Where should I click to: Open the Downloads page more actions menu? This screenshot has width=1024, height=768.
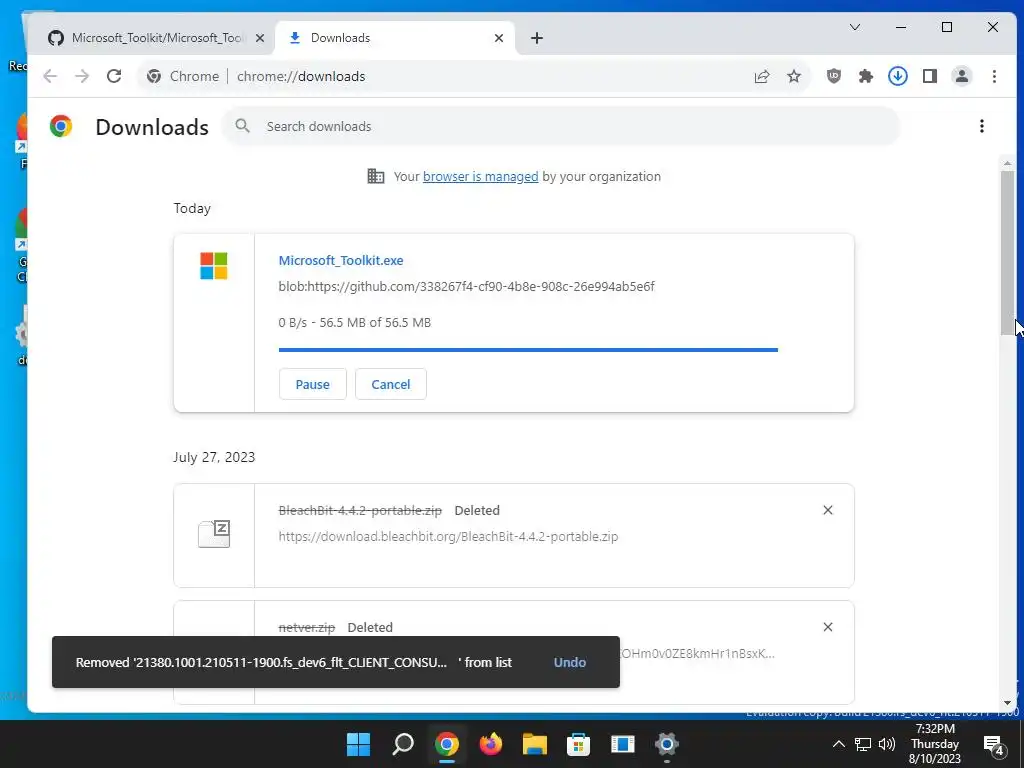pyautogui.click(x=982, y=126)
